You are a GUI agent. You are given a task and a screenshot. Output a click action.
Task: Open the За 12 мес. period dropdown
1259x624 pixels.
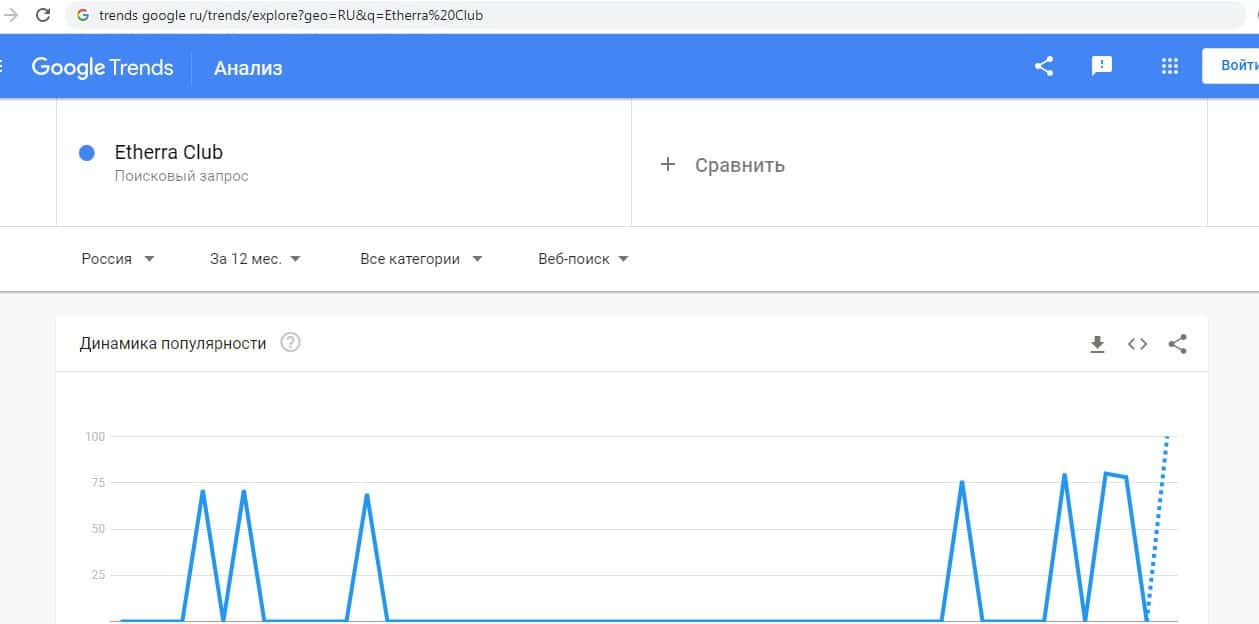tap(255, 259)
